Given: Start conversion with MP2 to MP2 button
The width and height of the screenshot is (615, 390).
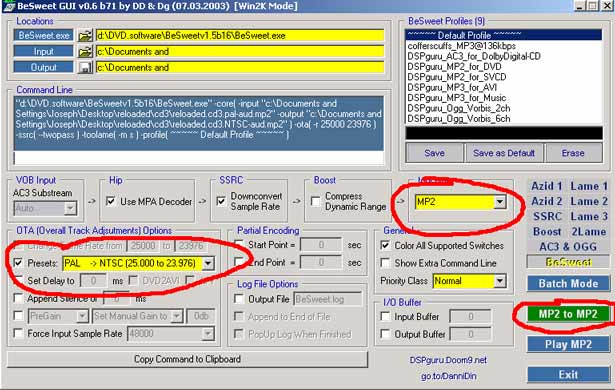Looking at the screenshot, I should click(x=568, y=314).
